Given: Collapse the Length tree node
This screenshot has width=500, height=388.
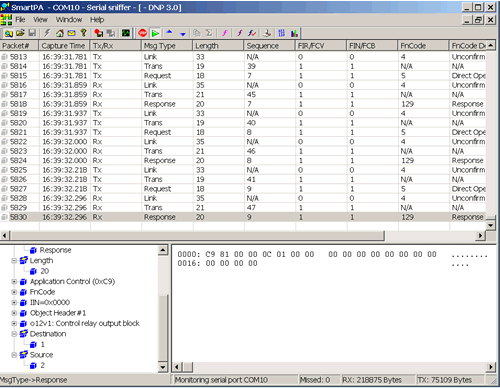Looking at the screenshot, I should (14, 261).
